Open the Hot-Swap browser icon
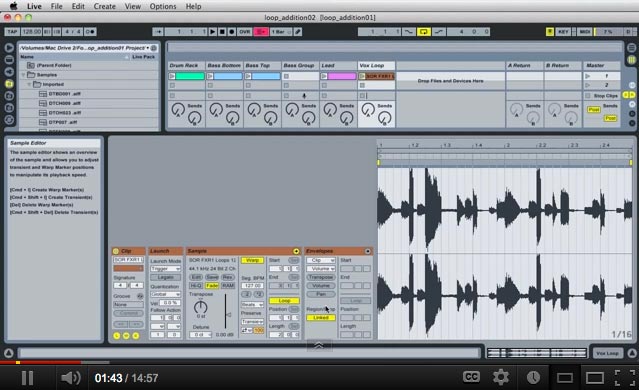The image size is (639, 390). pyautogui.click(x=9, y=120)
